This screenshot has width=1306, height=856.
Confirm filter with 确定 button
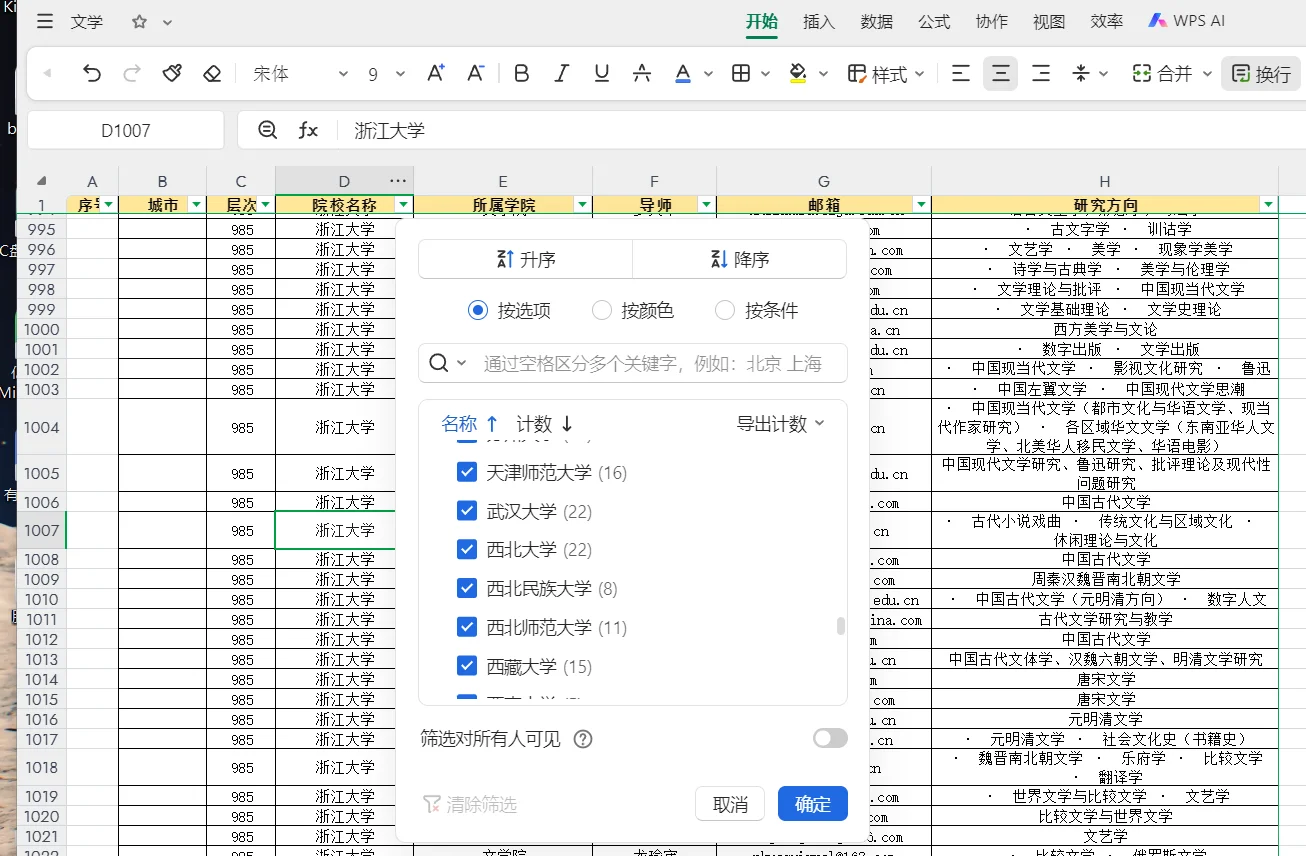[x=813, y=804]
